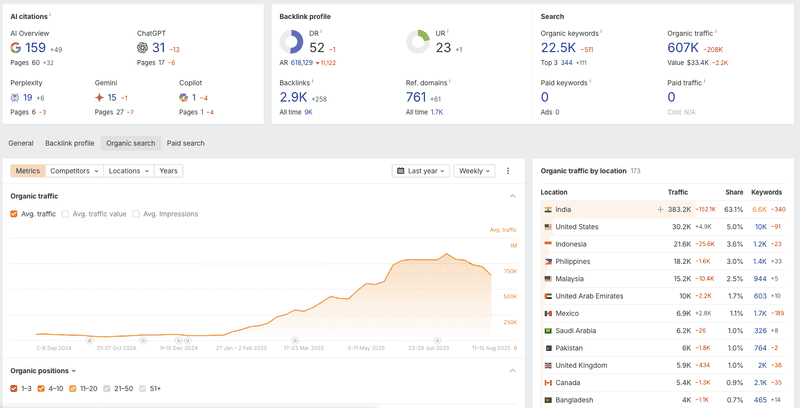The image size is (800, 408).
Task: Collapse the Organic positions section
Action: [513, 371]
